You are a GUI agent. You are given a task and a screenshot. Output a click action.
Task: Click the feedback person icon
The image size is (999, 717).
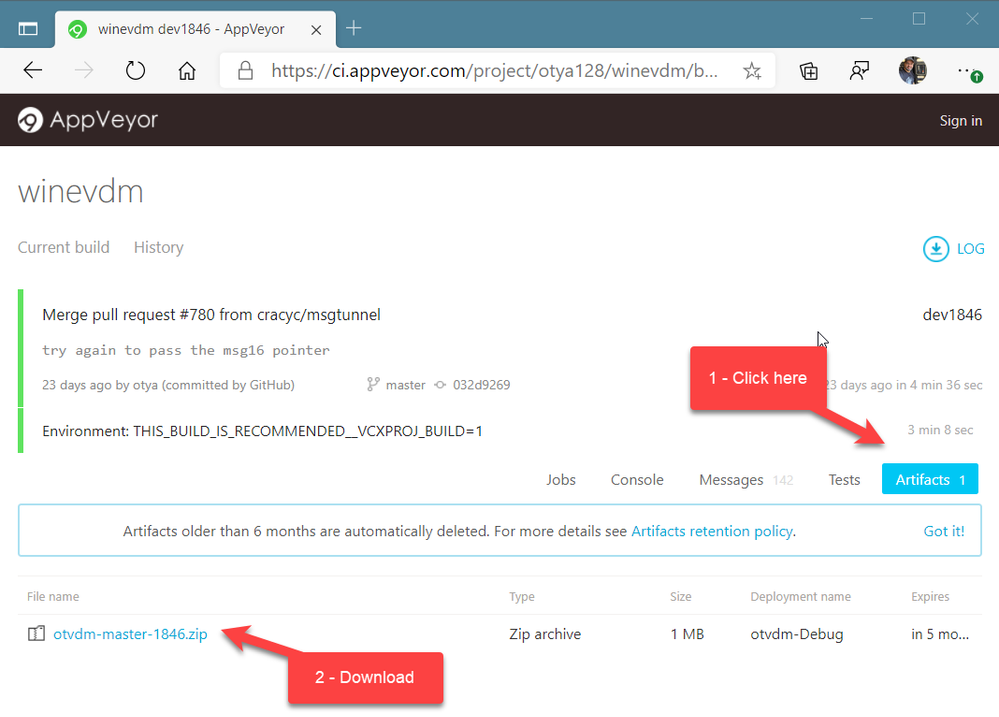pyautogui.click(x=859, y=71)
